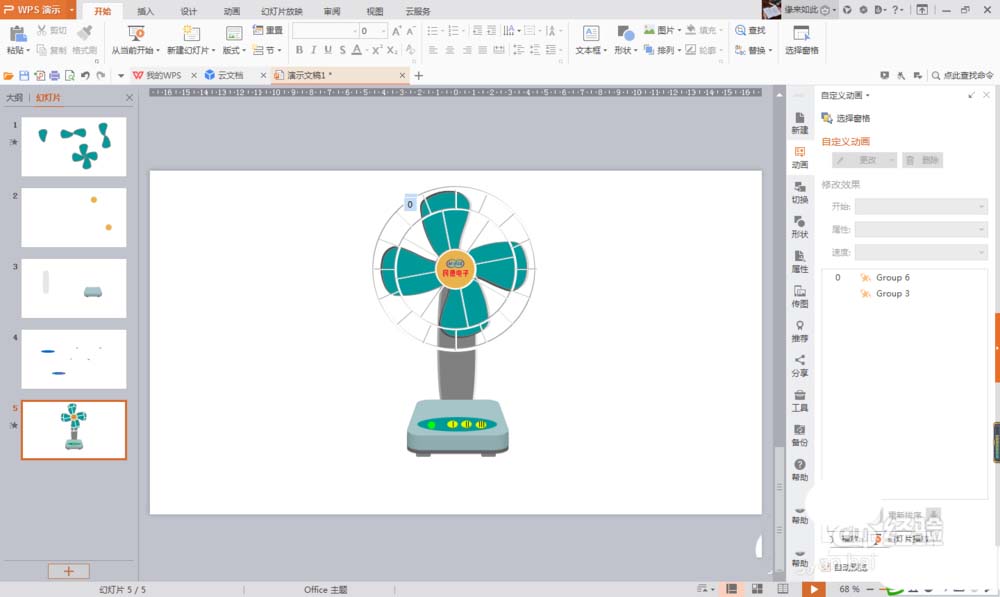This screenshot has height=597, width=1000.
Task: Open the Section (节) dropdown
Action: 268,50
